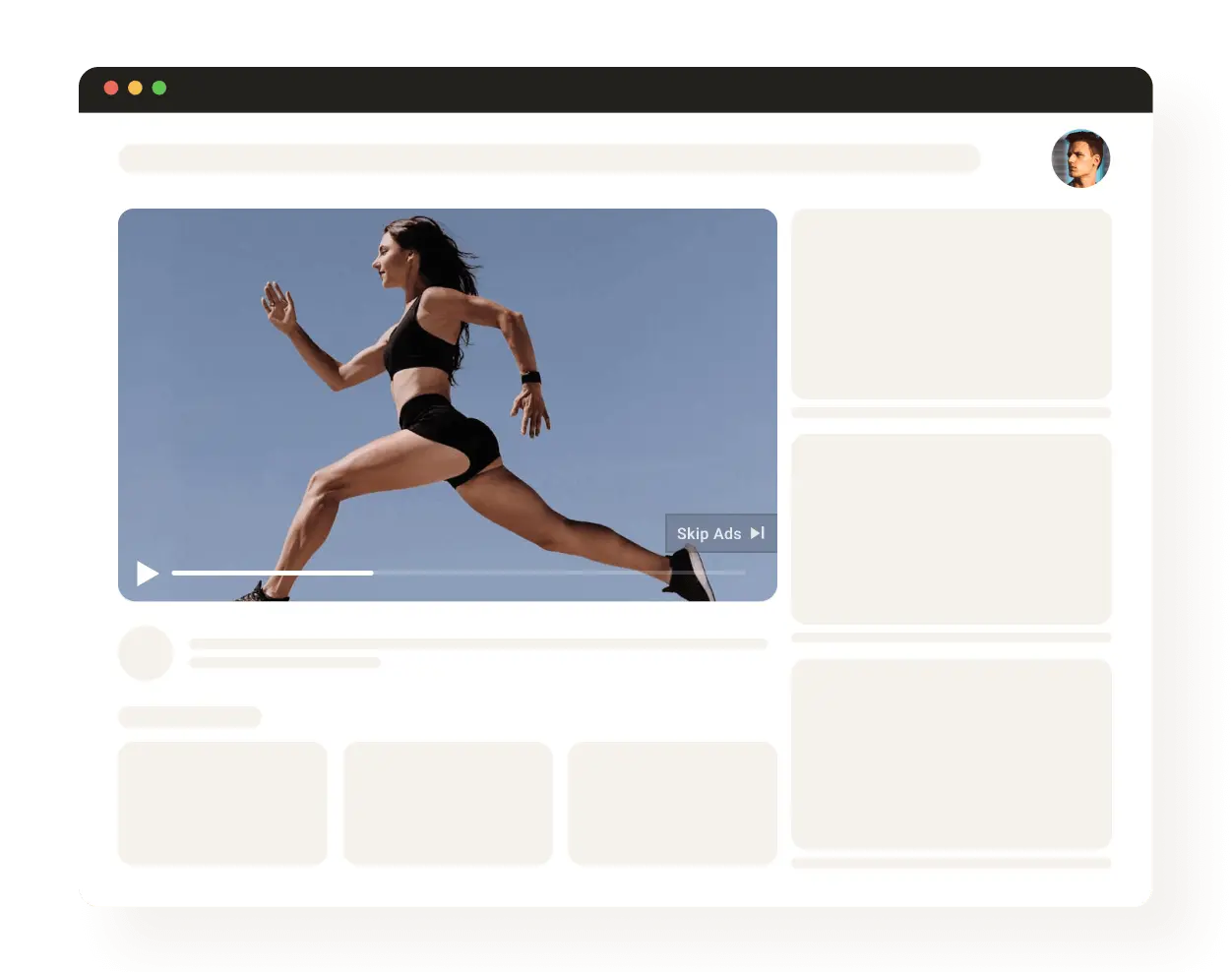Click the green zoom window dot
This screenshot has width=1232, height=972.
point(160,88)
